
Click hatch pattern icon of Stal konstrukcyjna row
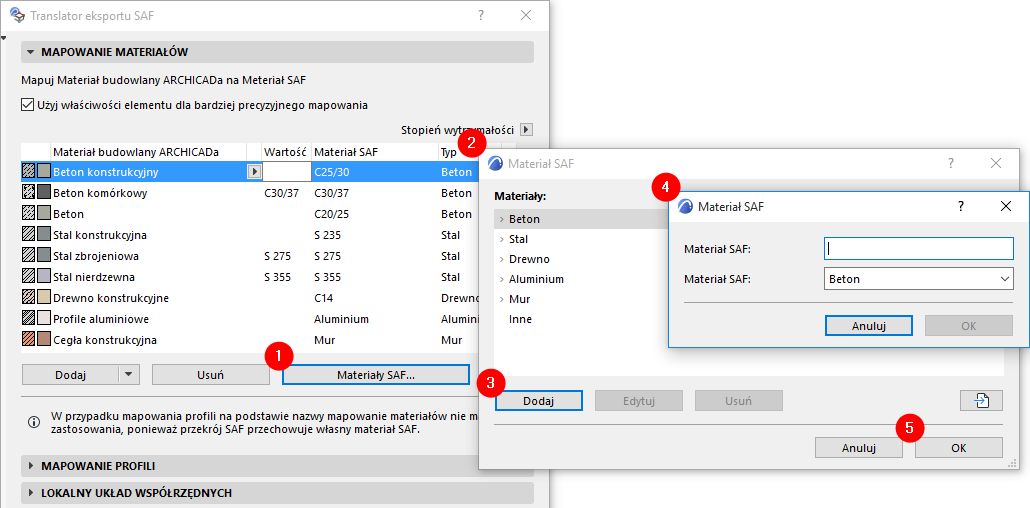point(28,235)
